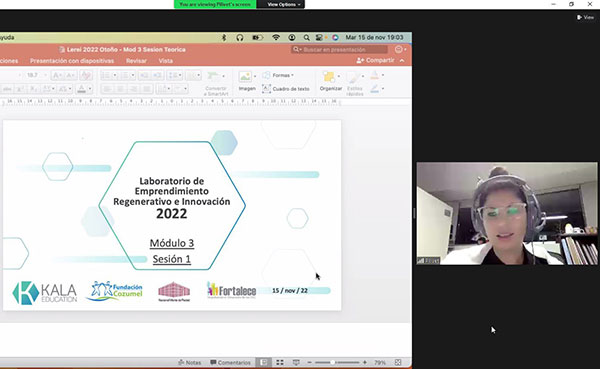The width and height of the screenshot is (600, 369).
Task: Switch to slide sorter grid view
Action: click(x=280, y=362)
